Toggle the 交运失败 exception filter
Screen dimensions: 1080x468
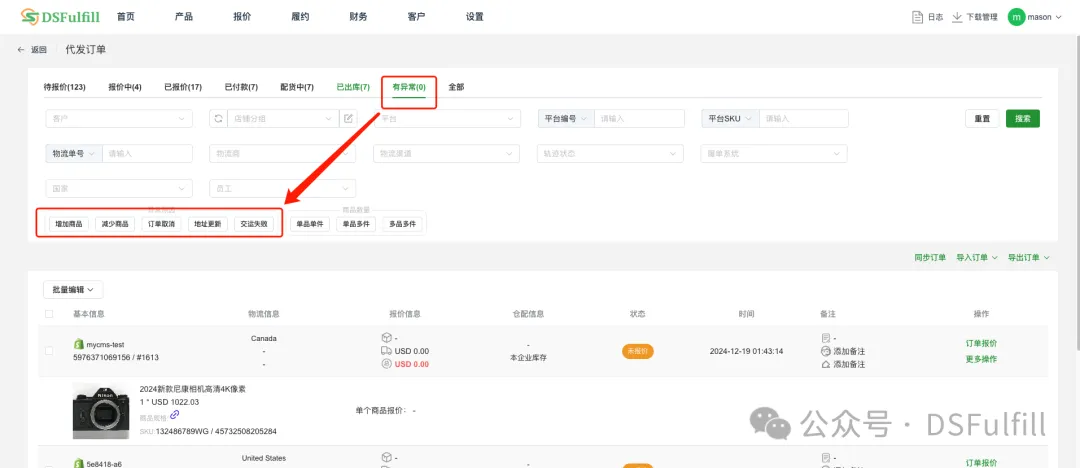coord(253,224)
